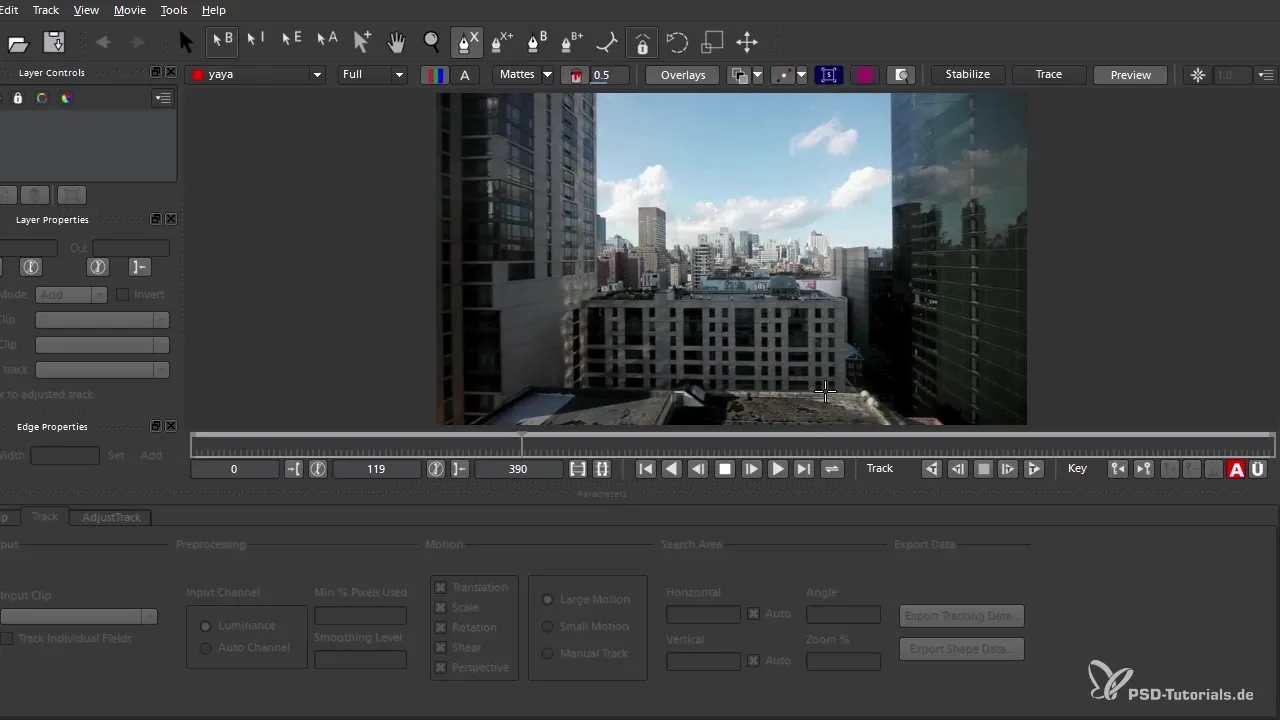Open the Edit menu
The image size is (1280, 720).
[7, 10]
